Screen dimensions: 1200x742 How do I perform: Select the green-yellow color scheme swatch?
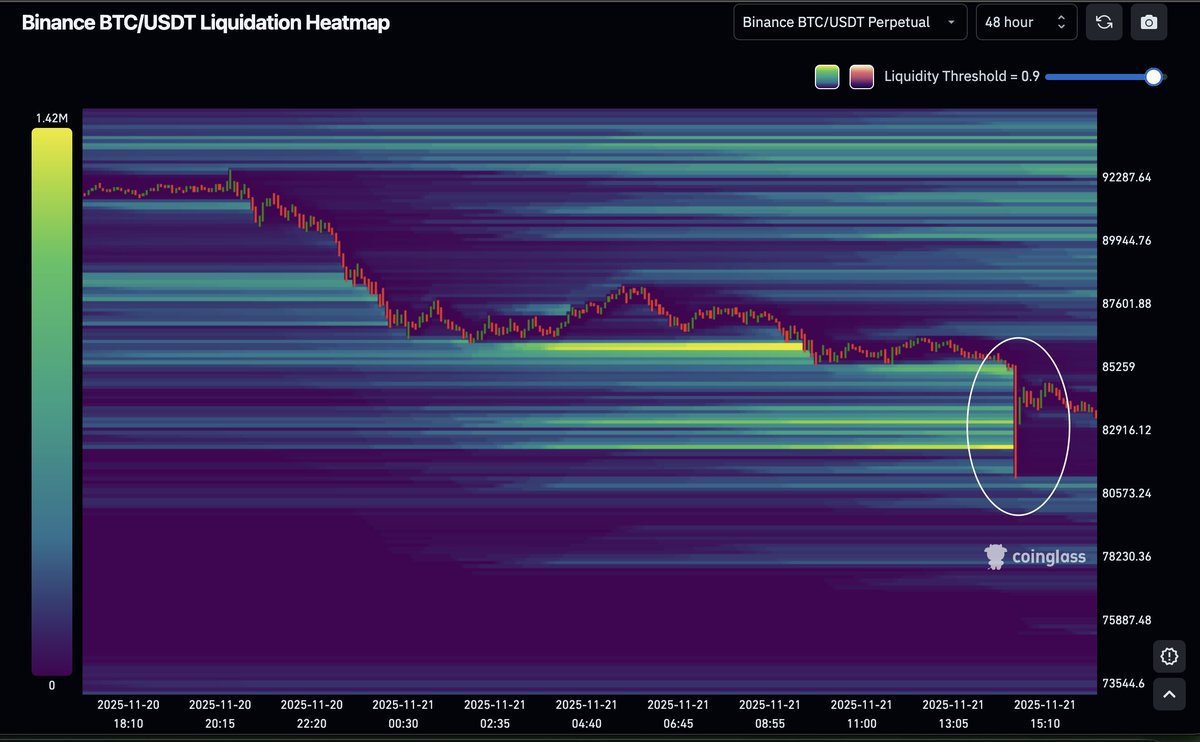click(827, 77)
